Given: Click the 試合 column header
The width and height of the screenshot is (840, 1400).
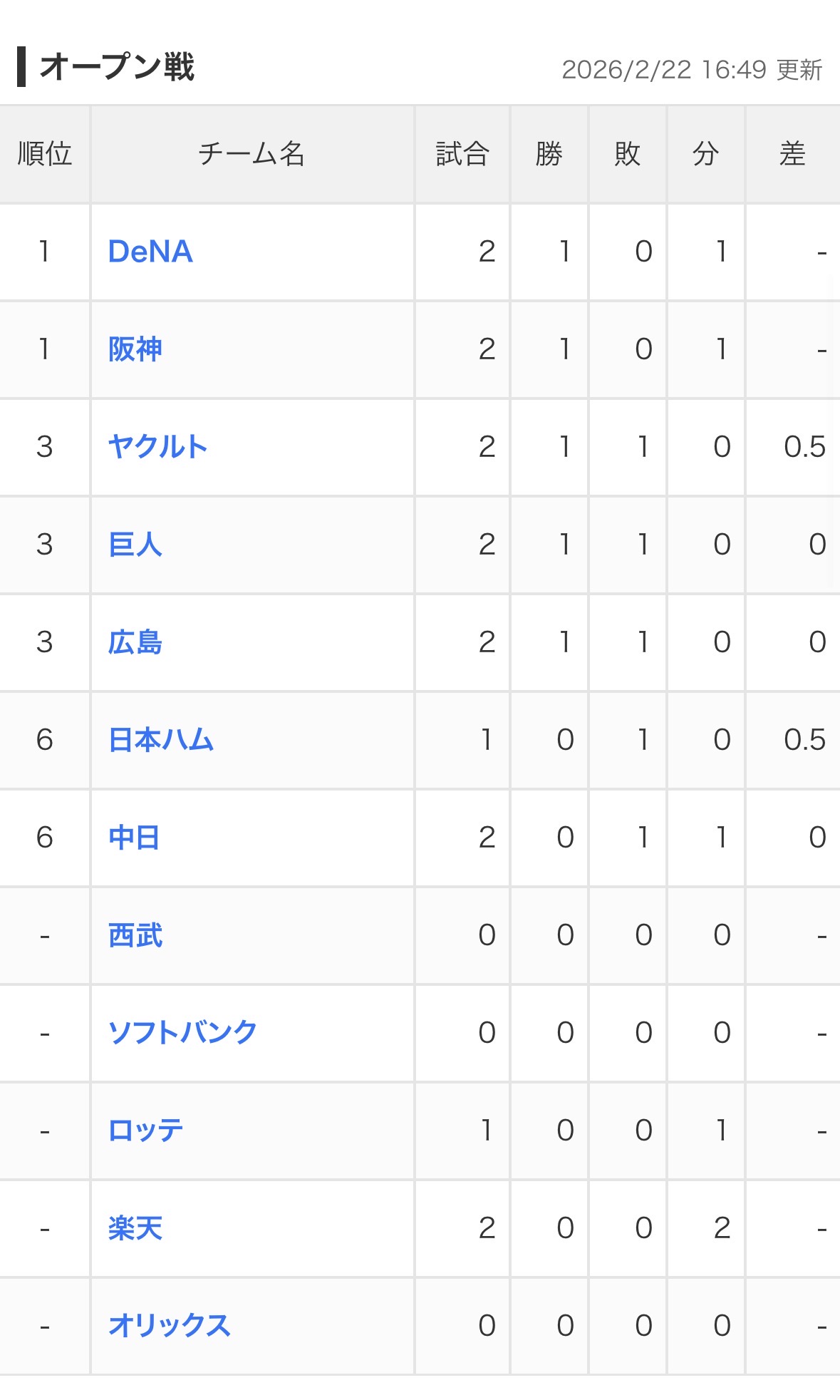Looking at the screenshot, I should 462,154.
